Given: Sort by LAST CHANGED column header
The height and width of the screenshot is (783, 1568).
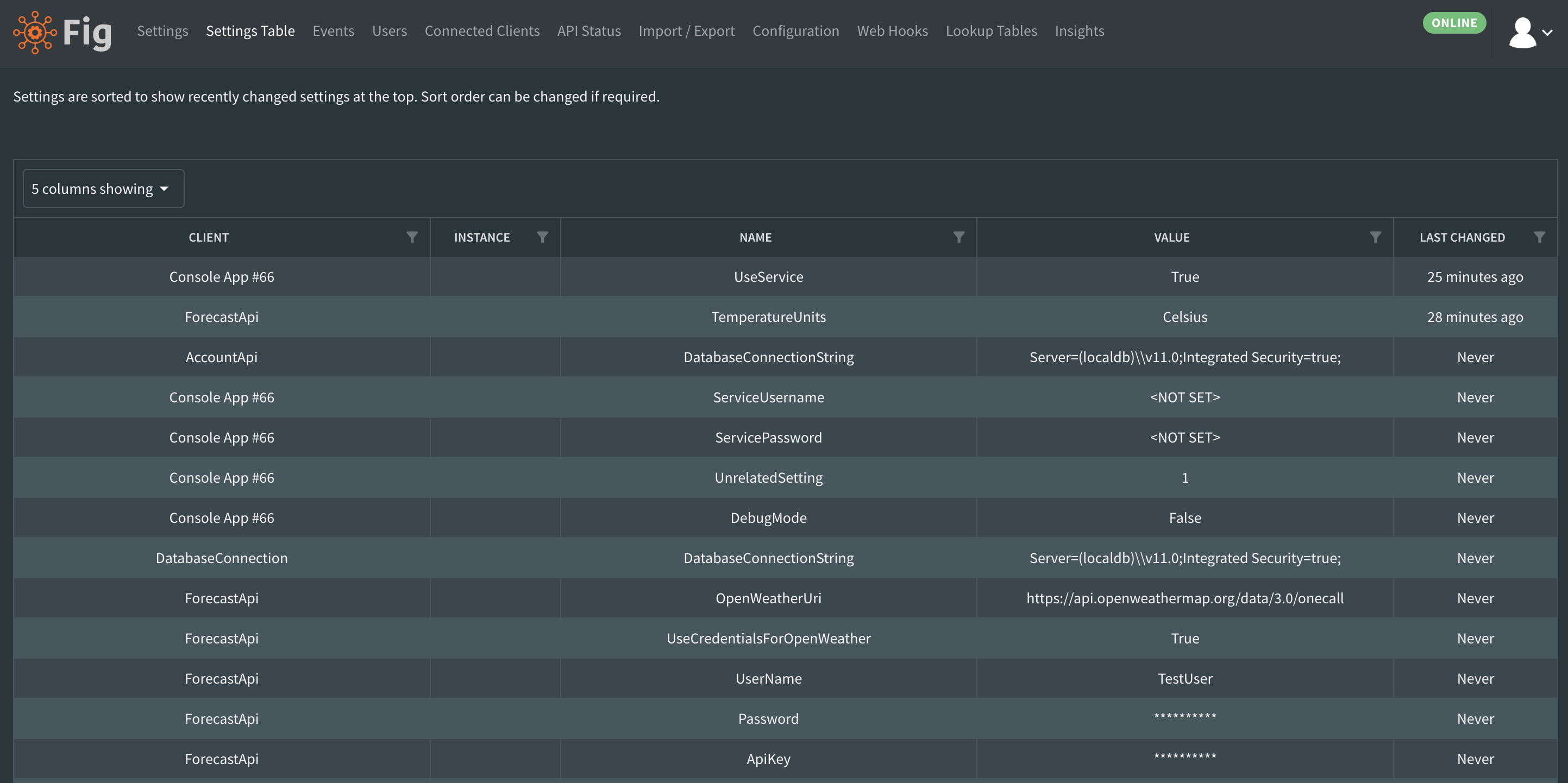Looking at the screenshot, I should point(1462,237).
